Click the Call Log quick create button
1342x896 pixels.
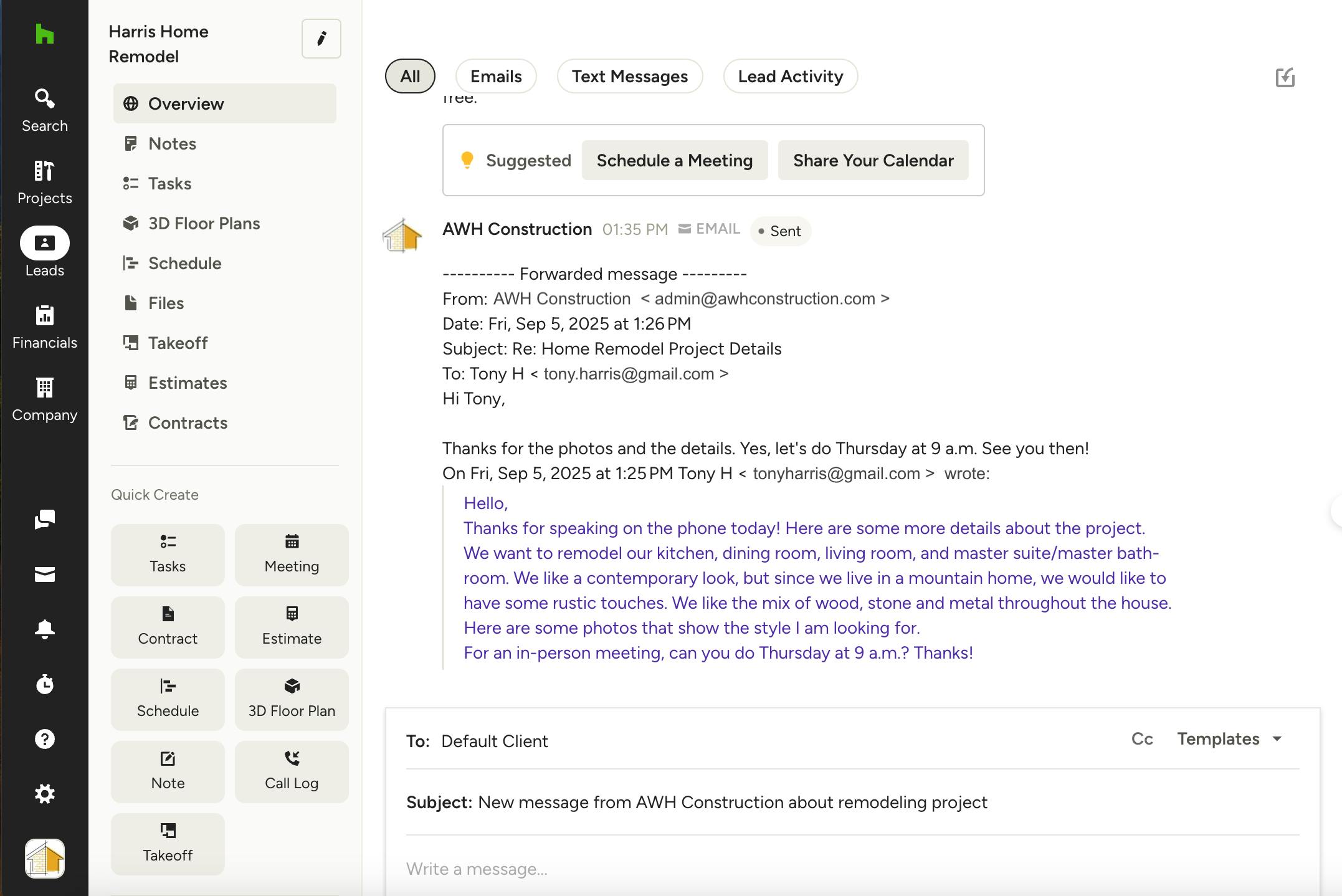click(291, 771)
